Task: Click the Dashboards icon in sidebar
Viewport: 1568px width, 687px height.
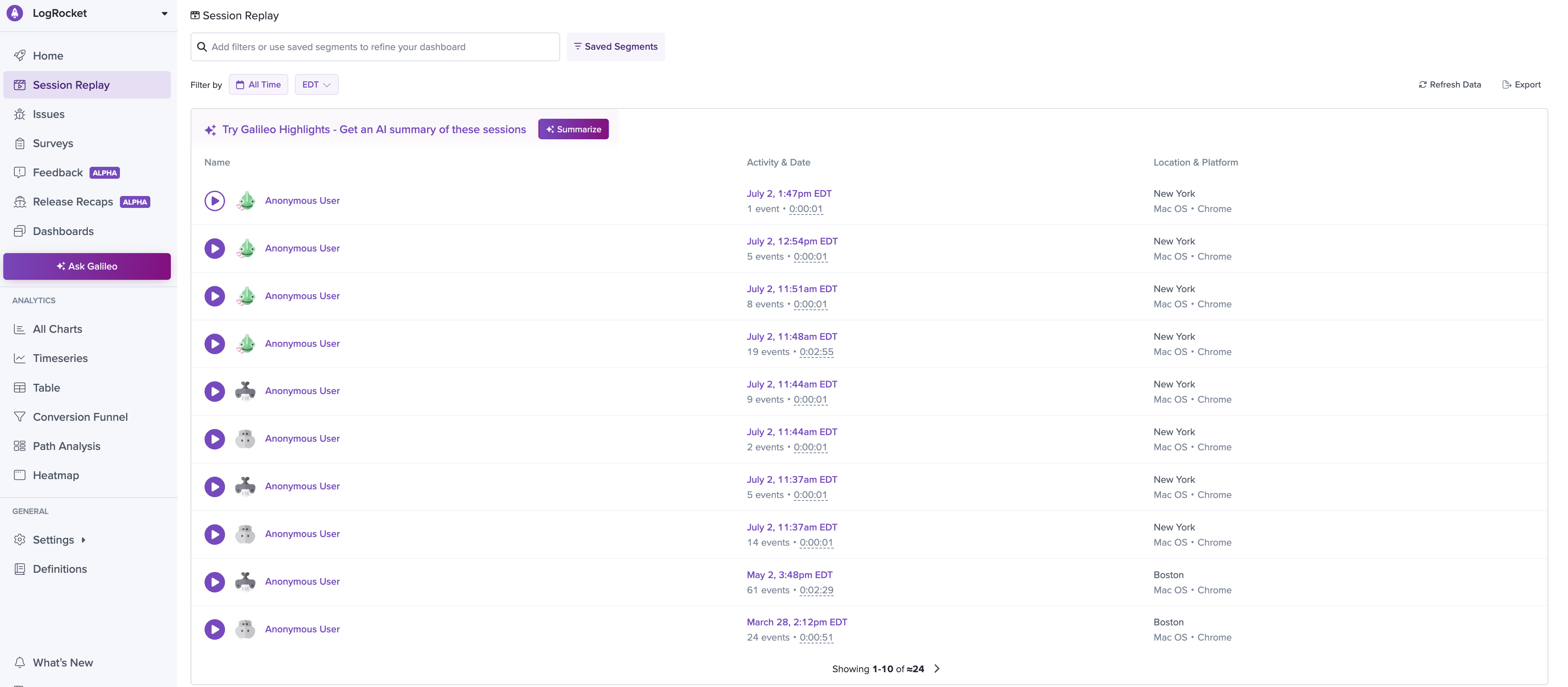Action: tap(19, 231)
